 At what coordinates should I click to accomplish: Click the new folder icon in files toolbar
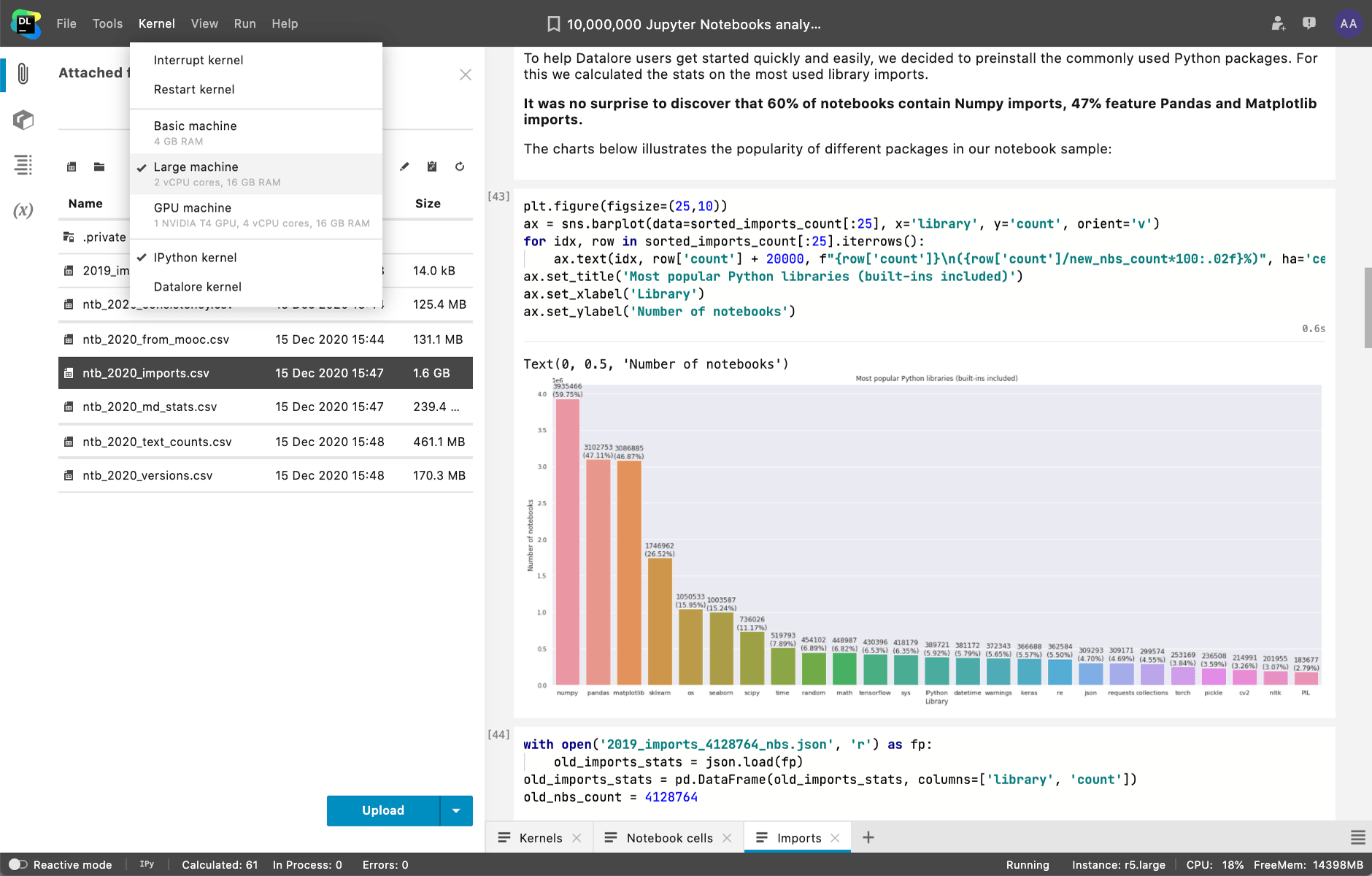[x=99, y=167]
